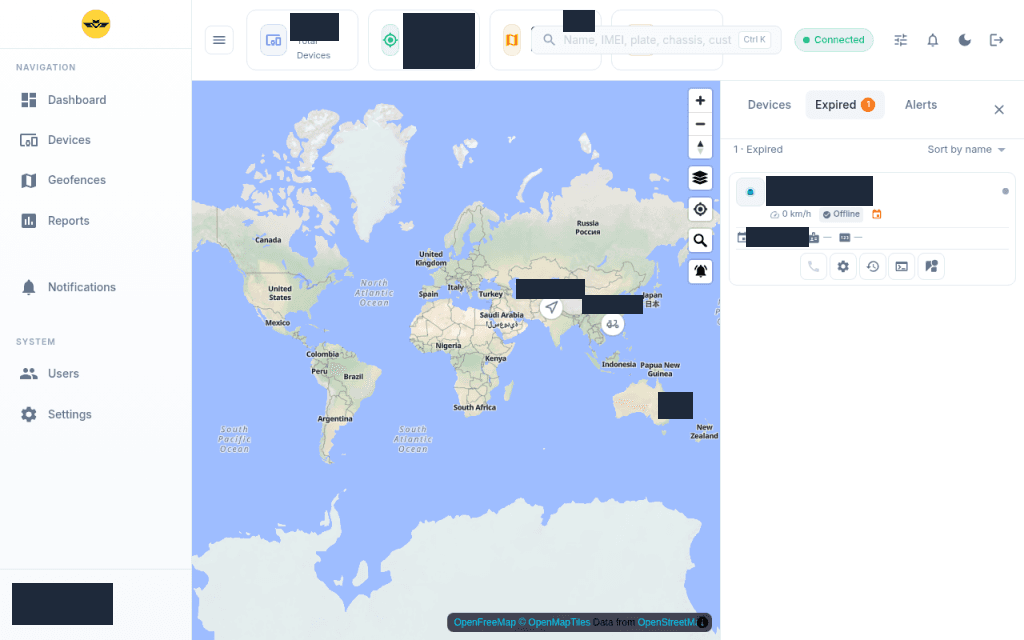
Task: Open the OpenFreeMap attribution link
Action: click(x=485, y=622)
